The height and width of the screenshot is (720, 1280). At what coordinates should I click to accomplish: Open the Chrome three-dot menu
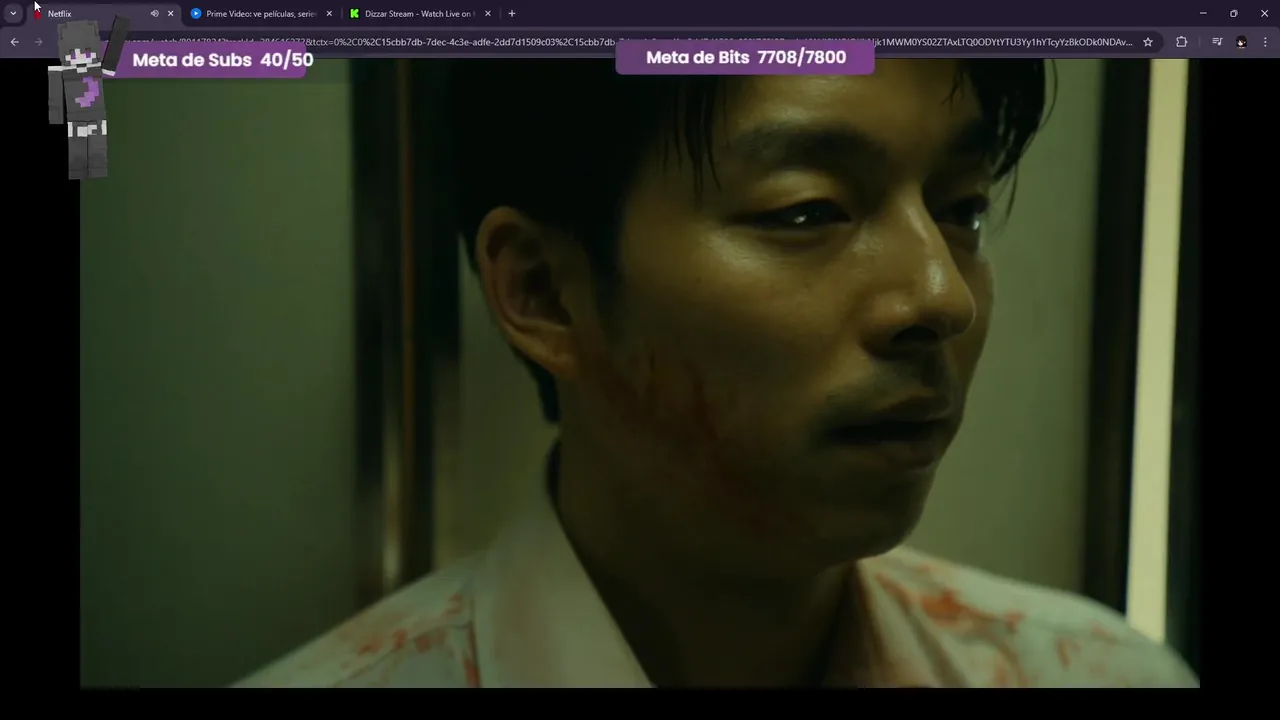tap(1265, 42)
